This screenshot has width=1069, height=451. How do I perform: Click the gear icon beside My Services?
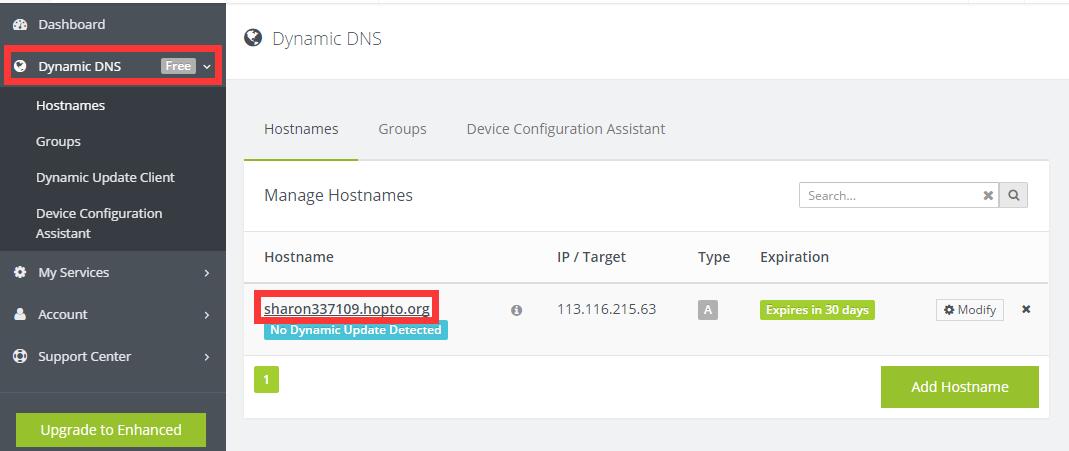pos(20,273)
